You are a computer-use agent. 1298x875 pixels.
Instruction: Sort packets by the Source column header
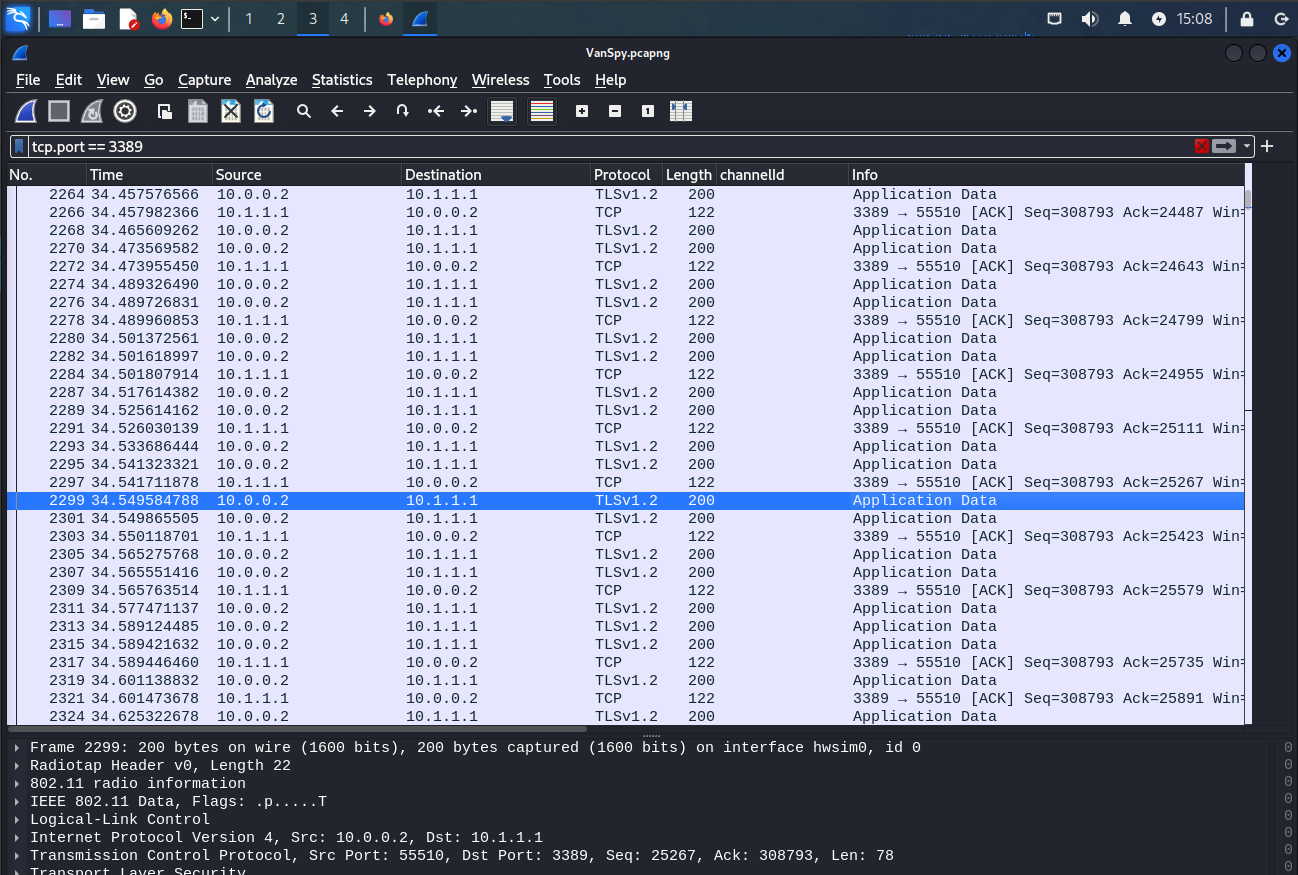point(307,175)
